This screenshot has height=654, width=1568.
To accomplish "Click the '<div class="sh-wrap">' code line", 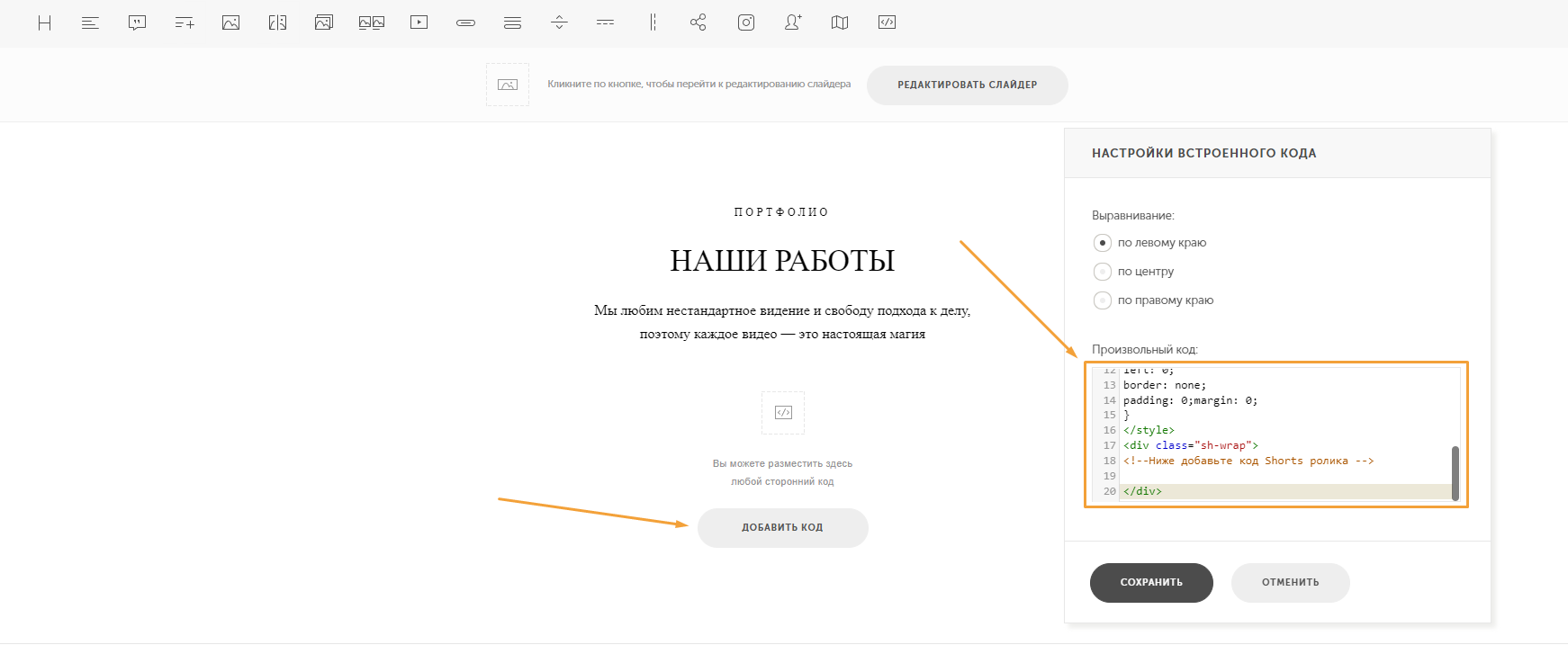I will (x=1191, y=445).
